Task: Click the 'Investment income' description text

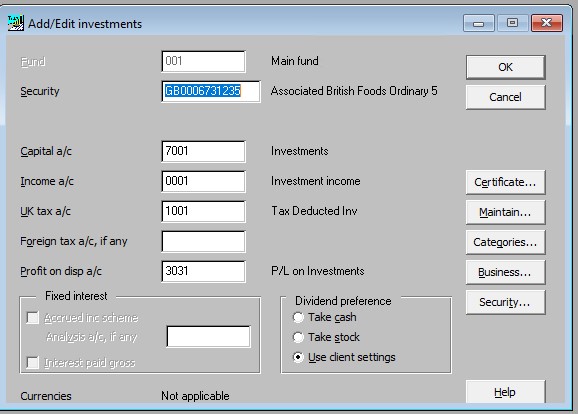Action: point(316,181)
